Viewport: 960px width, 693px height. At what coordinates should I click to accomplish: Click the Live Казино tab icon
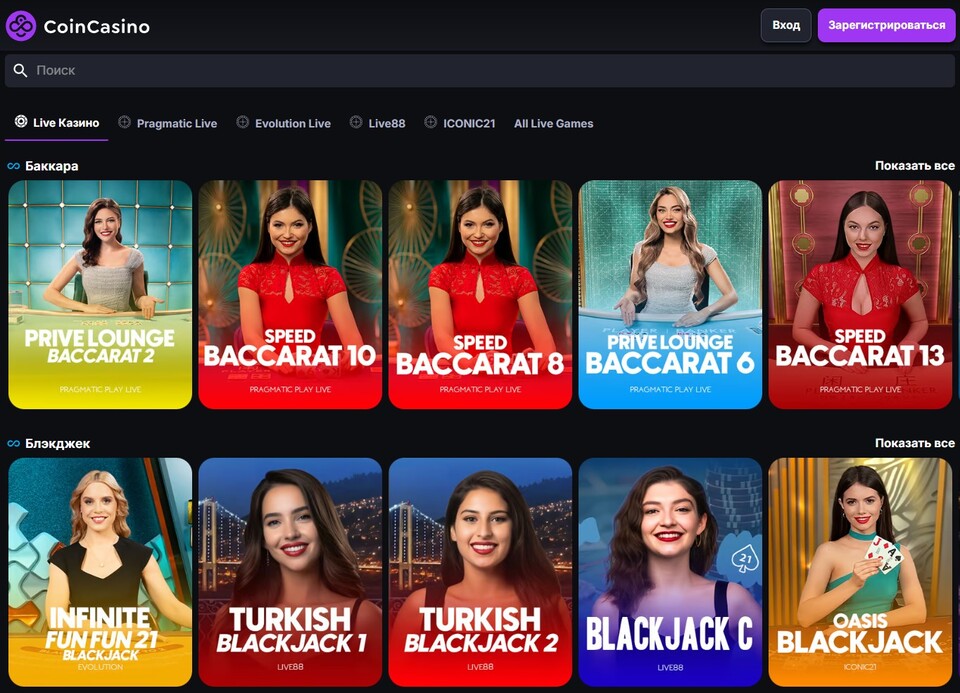click(20, 121)
